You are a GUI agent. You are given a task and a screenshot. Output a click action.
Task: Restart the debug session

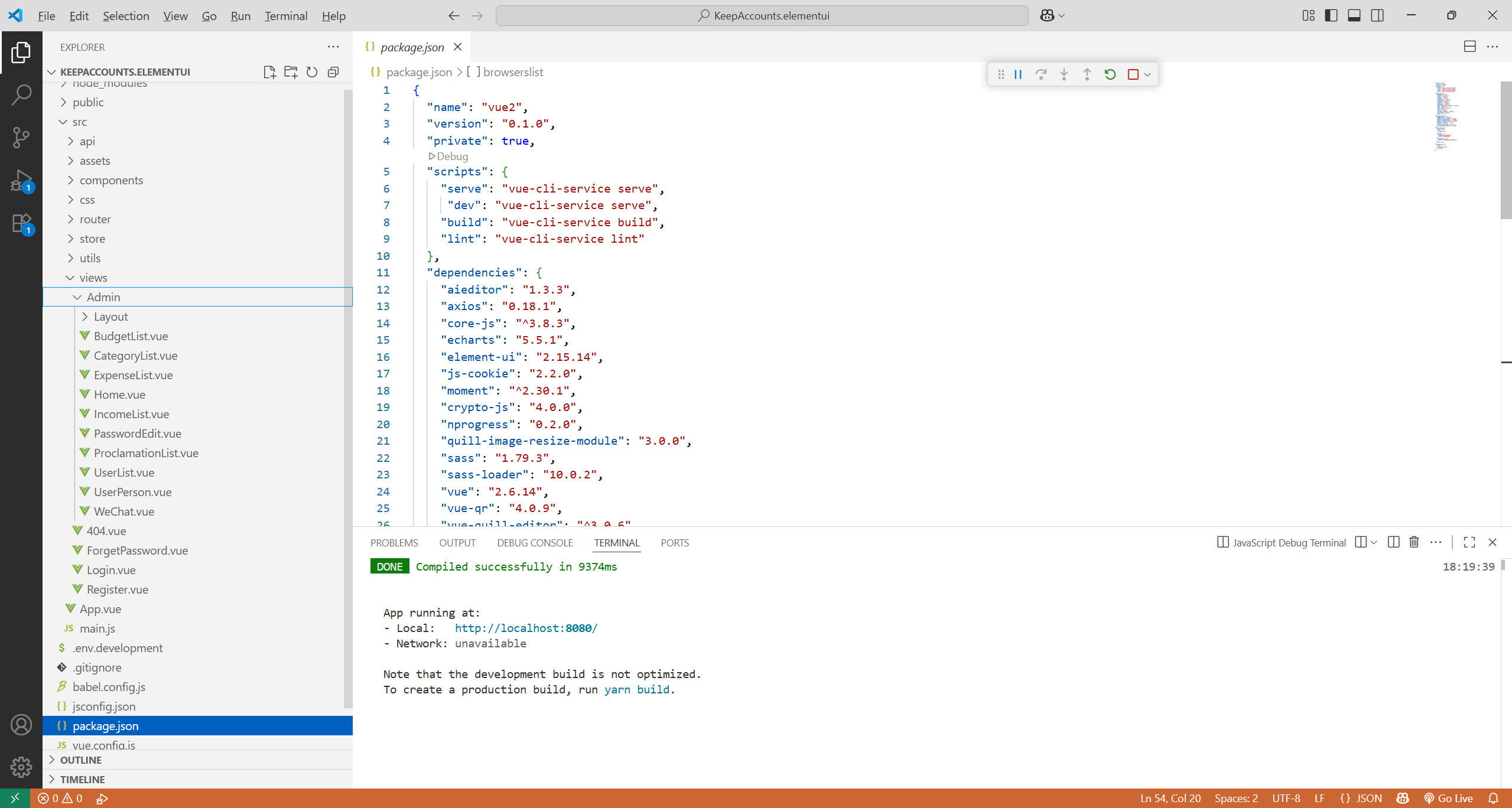pos(1110,74)
